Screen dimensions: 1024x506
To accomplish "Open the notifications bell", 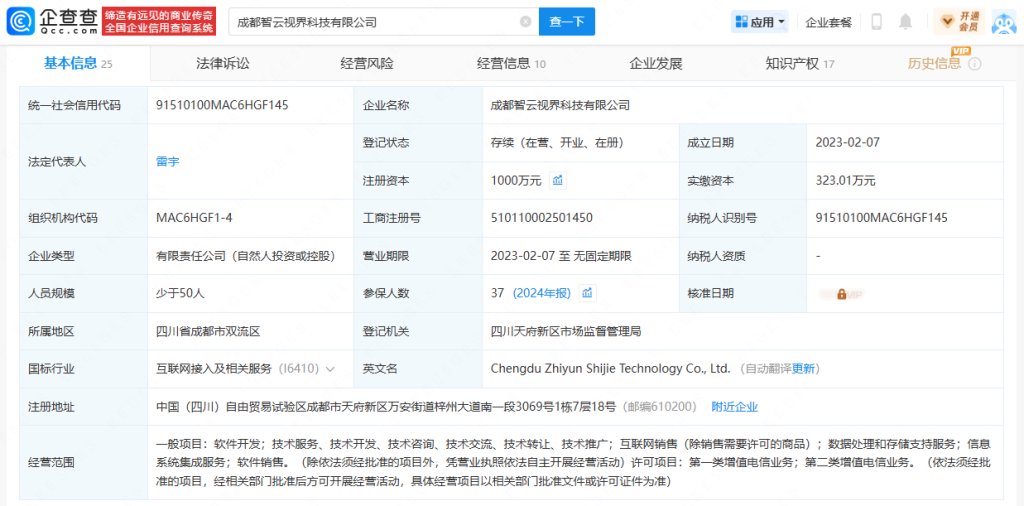I will point(906,22).
